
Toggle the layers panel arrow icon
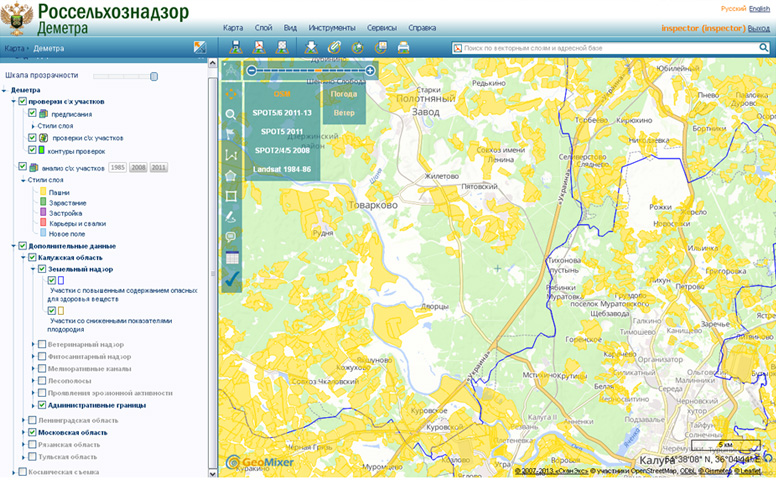pos(199,48)
